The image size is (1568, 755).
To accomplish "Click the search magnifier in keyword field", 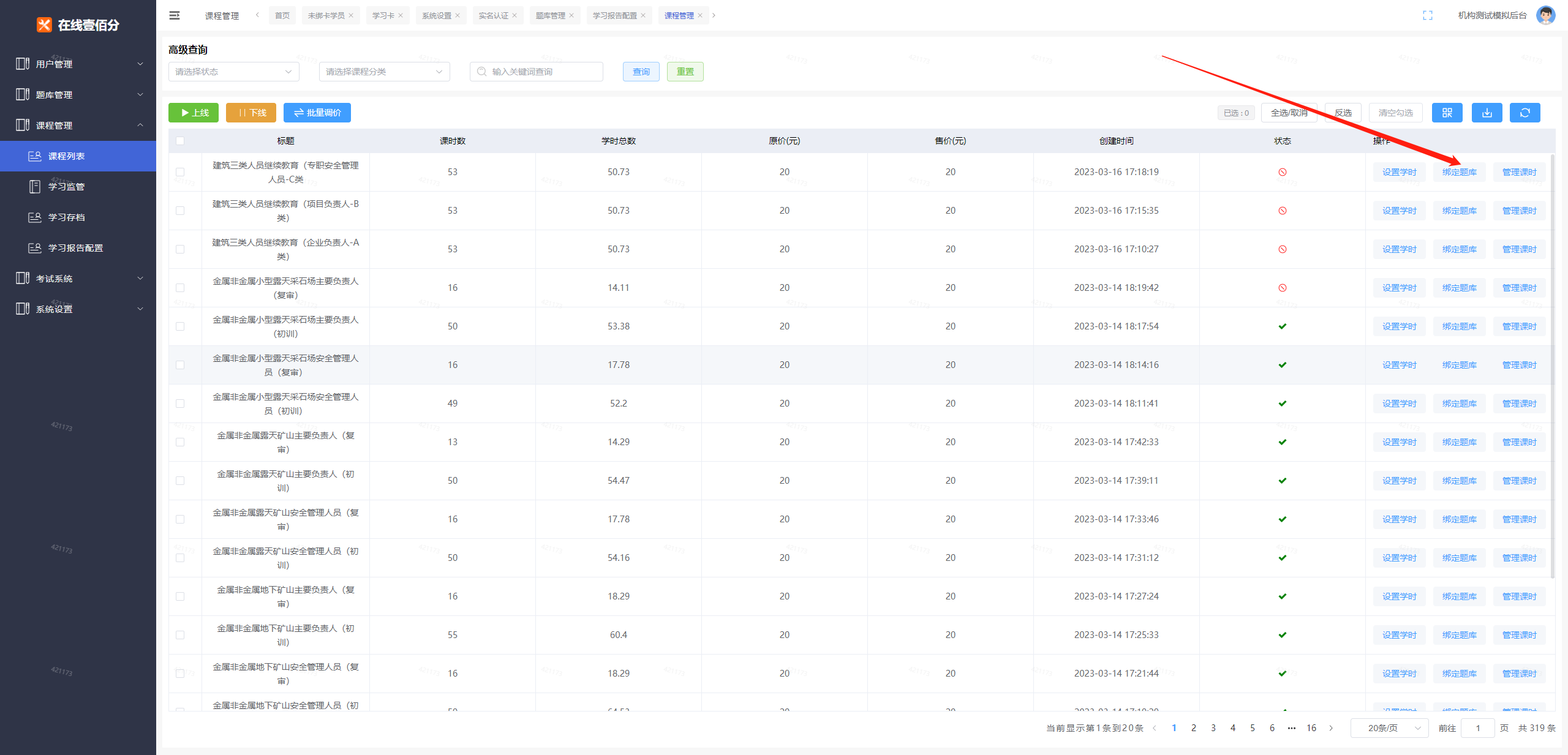I will pos(482,72).
